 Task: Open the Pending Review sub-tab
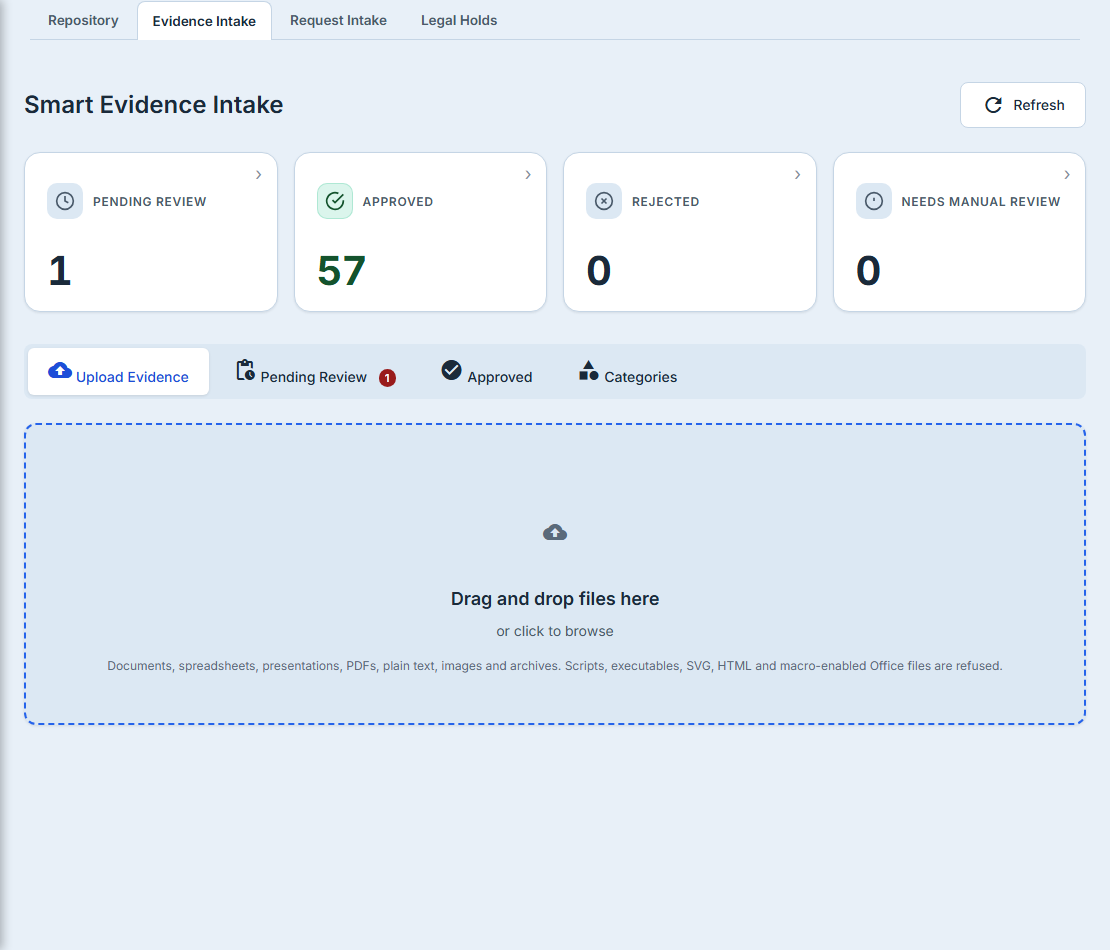pos(315,372)
